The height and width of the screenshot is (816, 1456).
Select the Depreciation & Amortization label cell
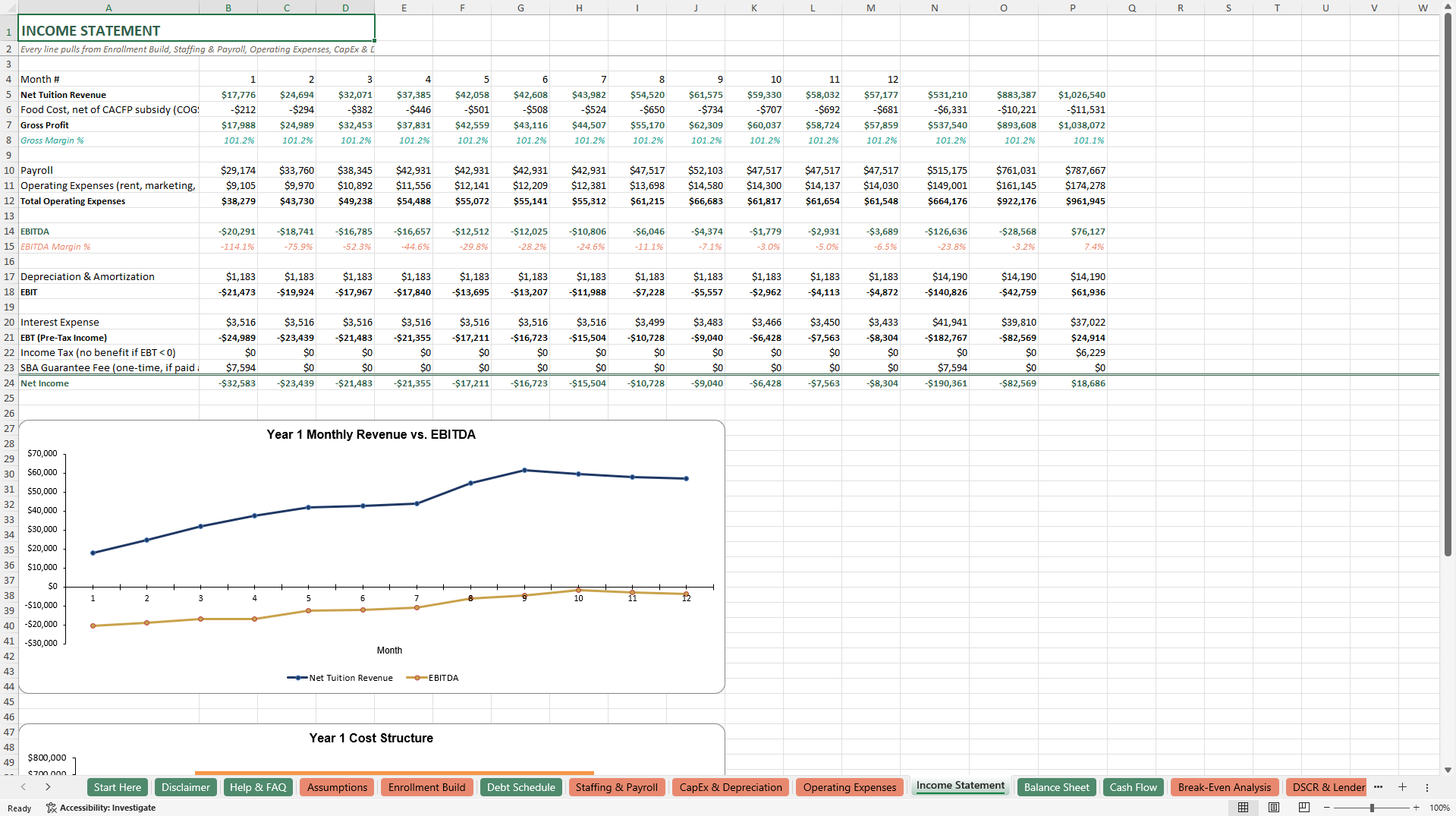pyautogui.click(x=108, y=277)
